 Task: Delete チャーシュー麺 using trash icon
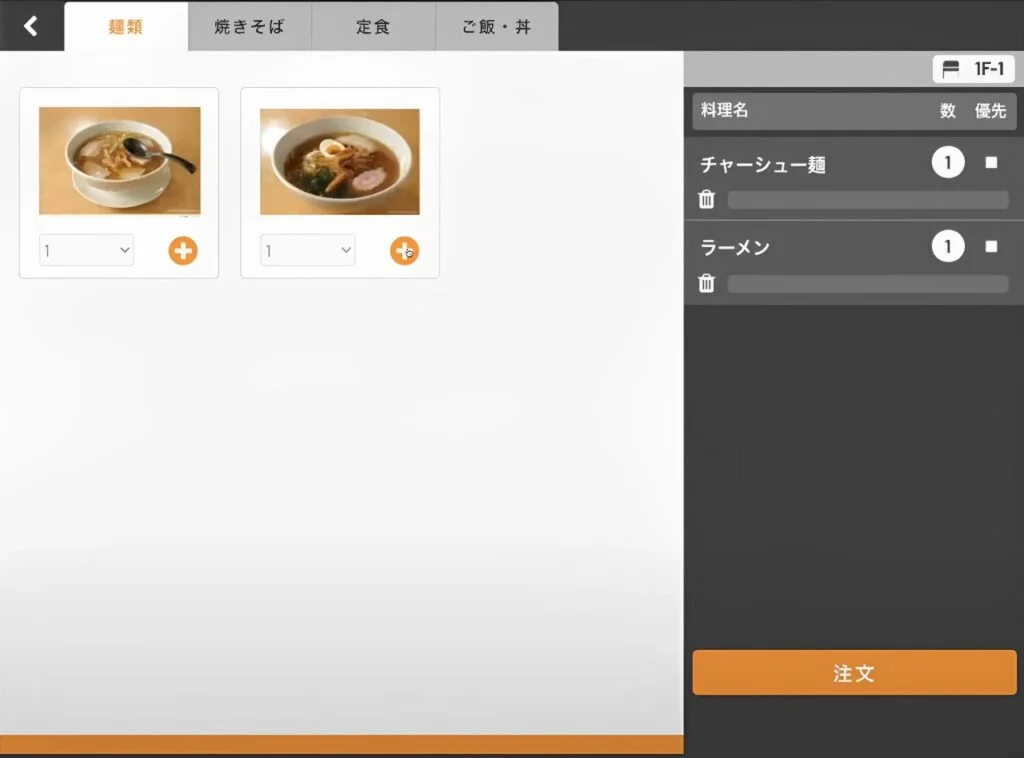pyautogui.click(x=707, y=200)
